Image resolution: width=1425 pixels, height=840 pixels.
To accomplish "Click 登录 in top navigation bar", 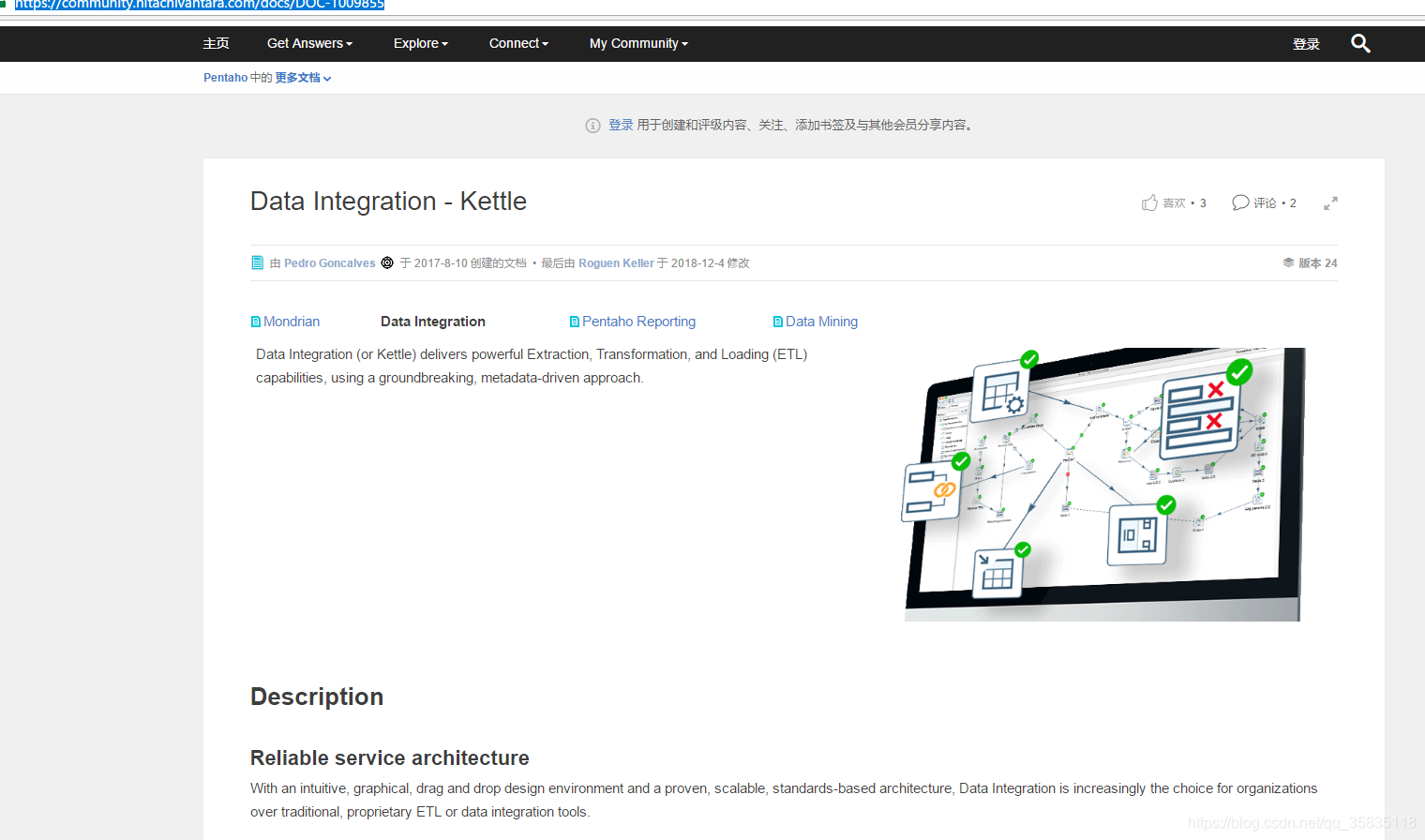I will tap(1306, 43).
